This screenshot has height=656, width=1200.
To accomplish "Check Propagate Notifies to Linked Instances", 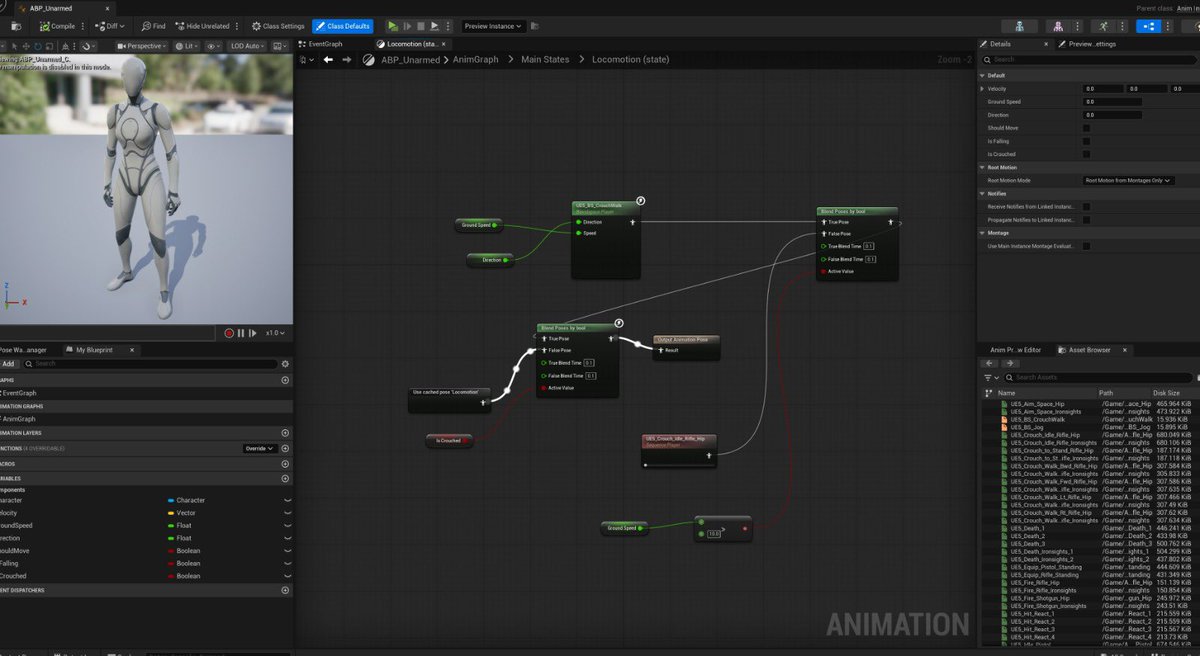I will tap(1087, 219).
